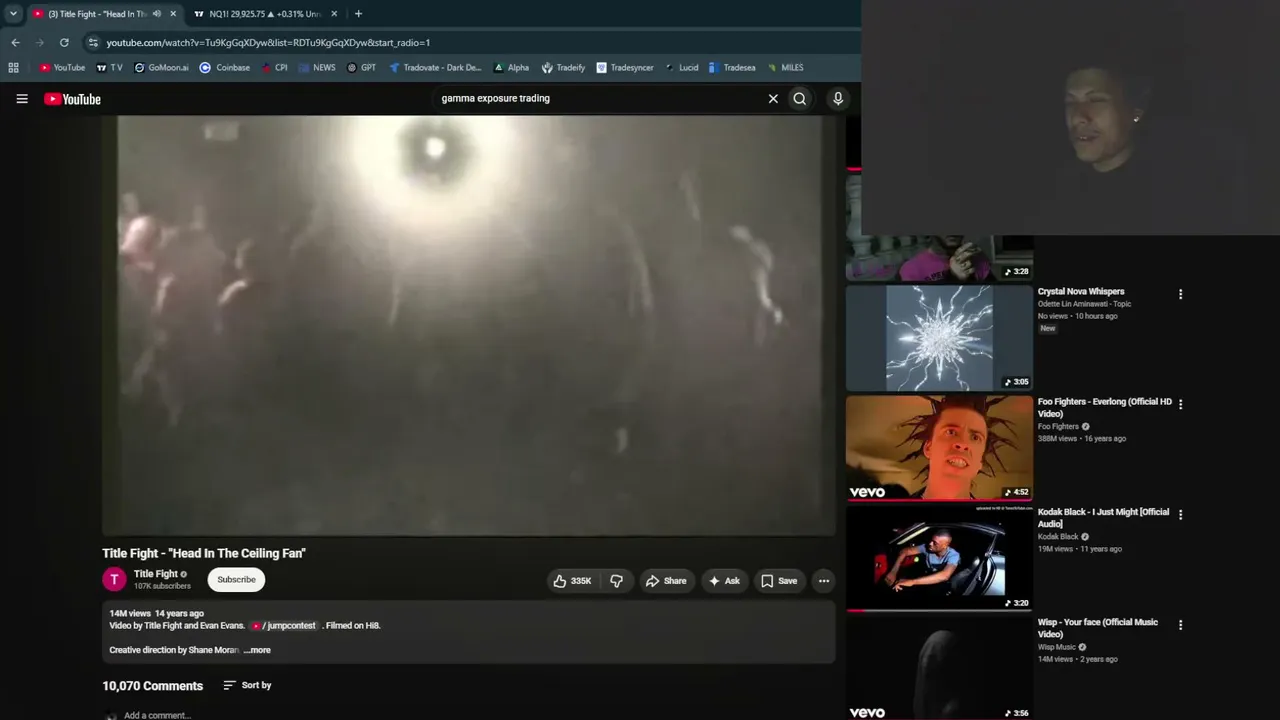Pause the playing Title Fight video

469,326
